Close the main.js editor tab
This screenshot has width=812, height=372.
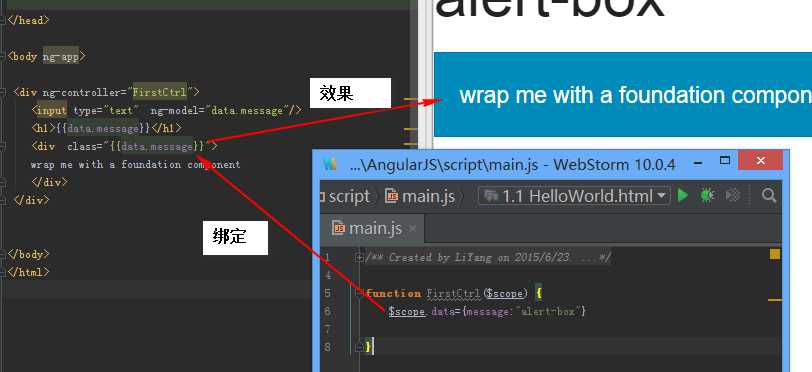coord(412,228)
